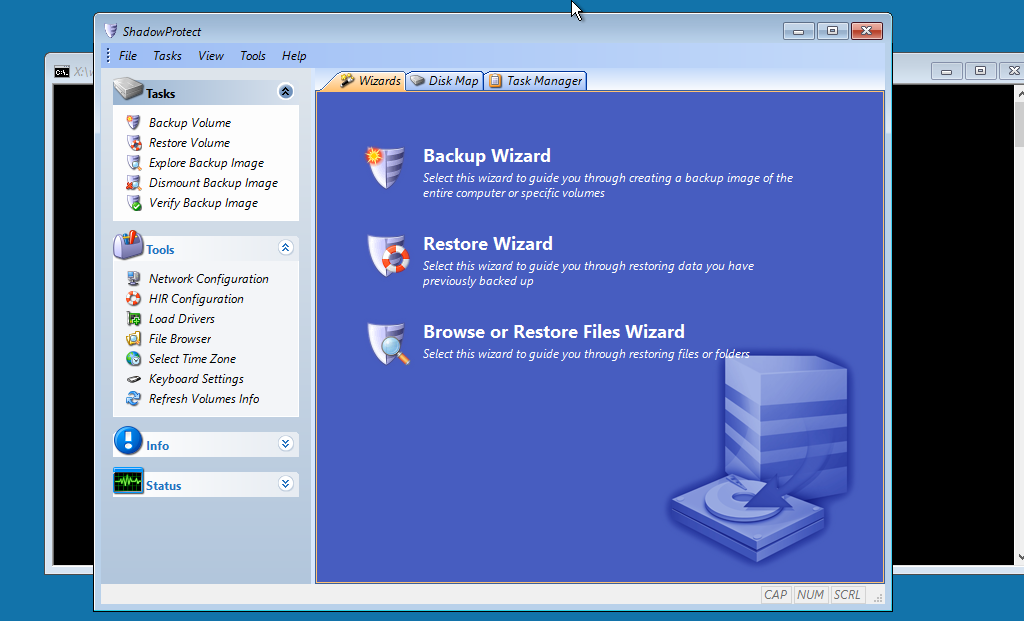This screenshot has height=621, width=1024.
Task: Open the File menu
Action: pos(128,56)
